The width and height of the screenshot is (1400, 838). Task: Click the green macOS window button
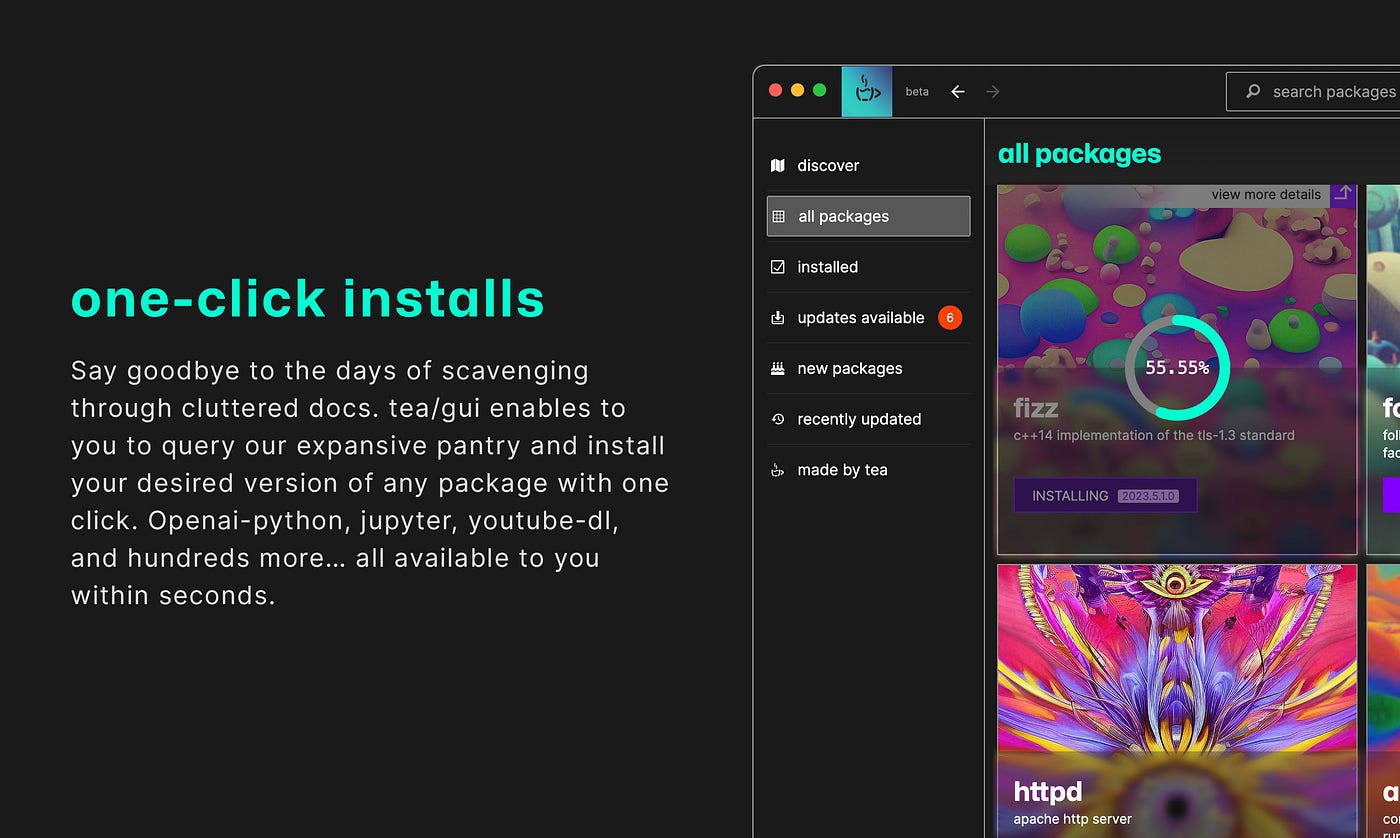[820, 90]
